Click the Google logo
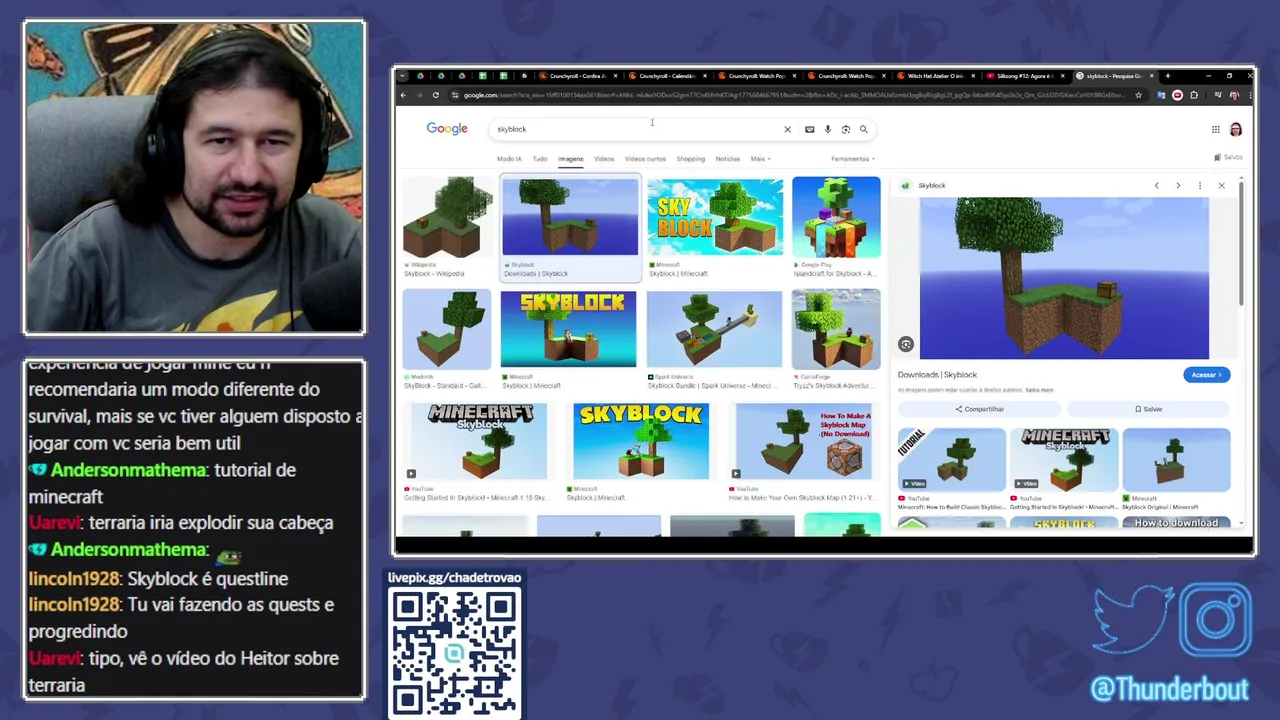 [447, 129]
